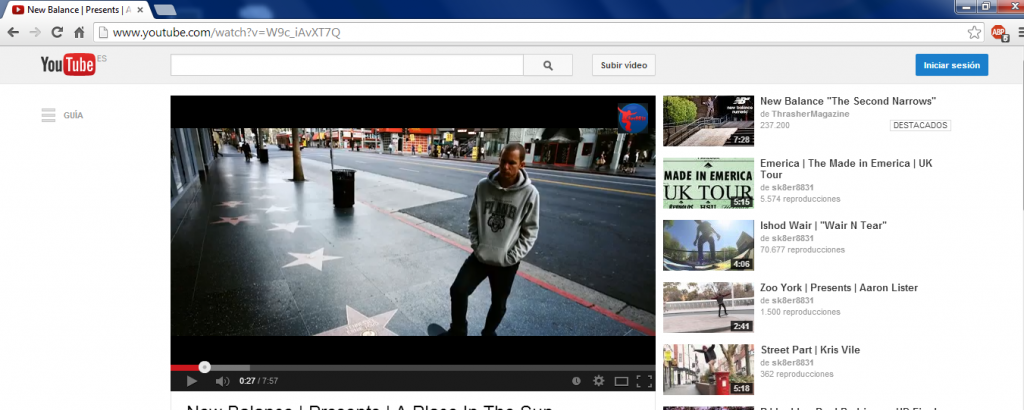Open Street Part Kris Vile title link
The height and width of the screenshot is (410, 1024).
[x=810, y=350]
